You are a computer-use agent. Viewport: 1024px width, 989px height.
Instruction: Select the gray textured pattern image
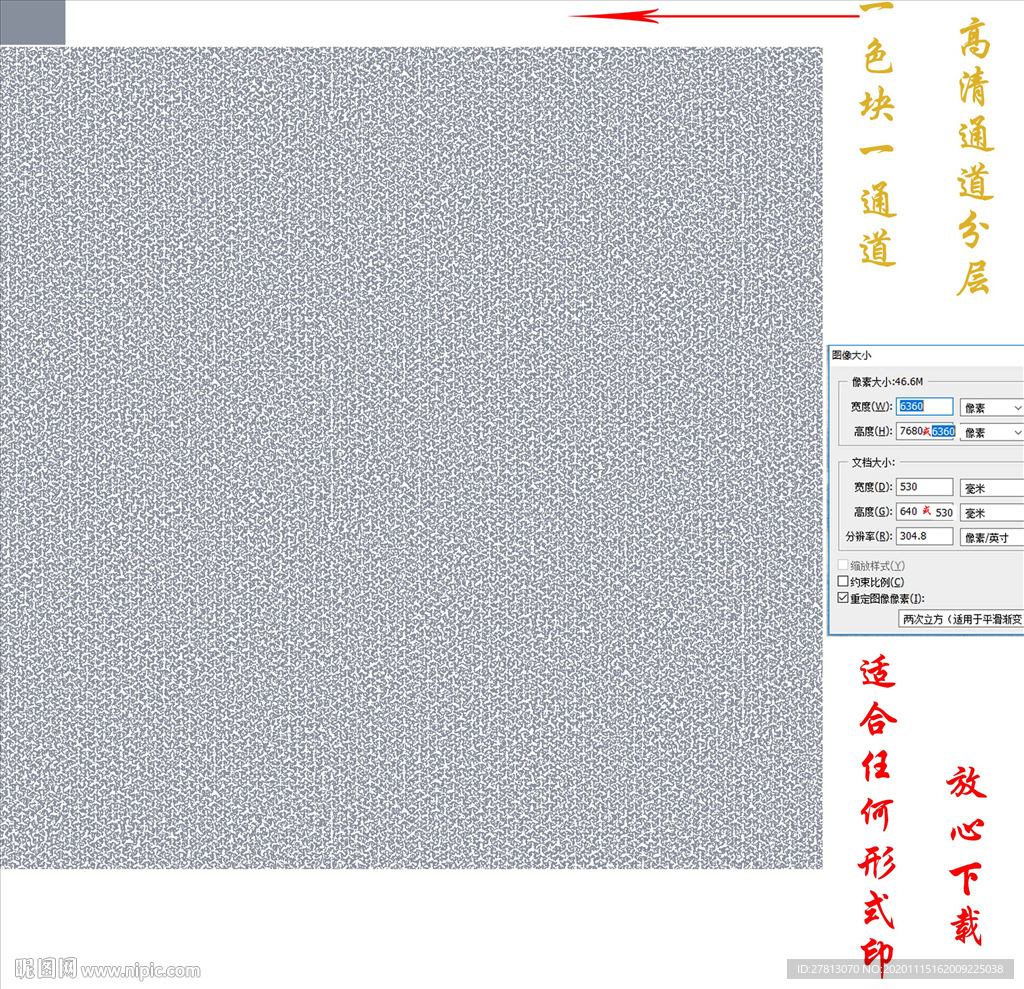(411, 457)
